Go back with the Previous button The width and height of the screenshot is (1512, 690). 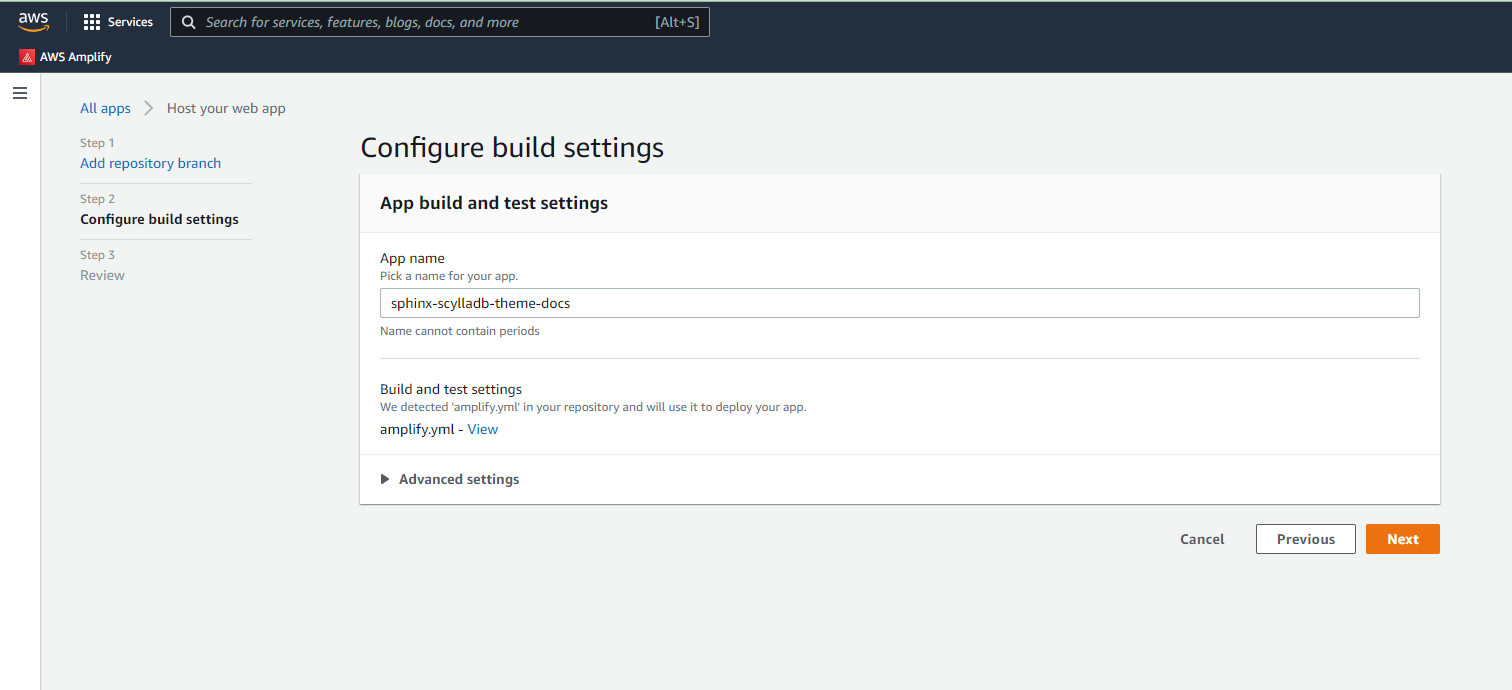pyautogui.click(x=1305, y=539)
